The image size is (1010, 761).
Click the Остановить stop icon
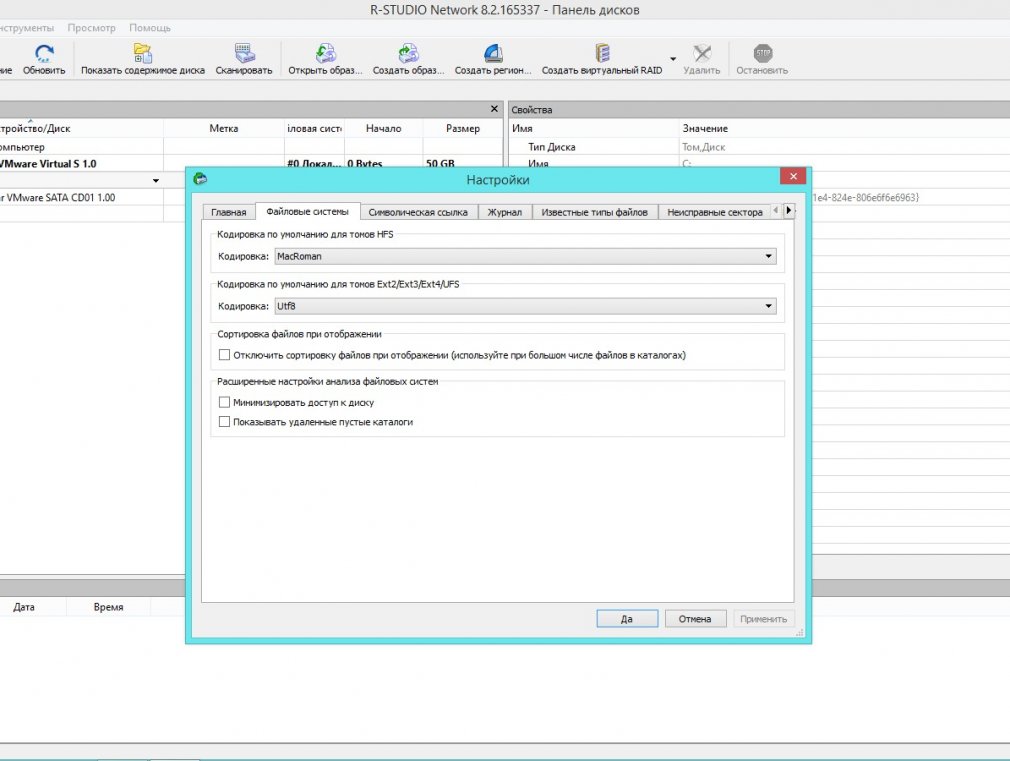click(x=762, y=53)
